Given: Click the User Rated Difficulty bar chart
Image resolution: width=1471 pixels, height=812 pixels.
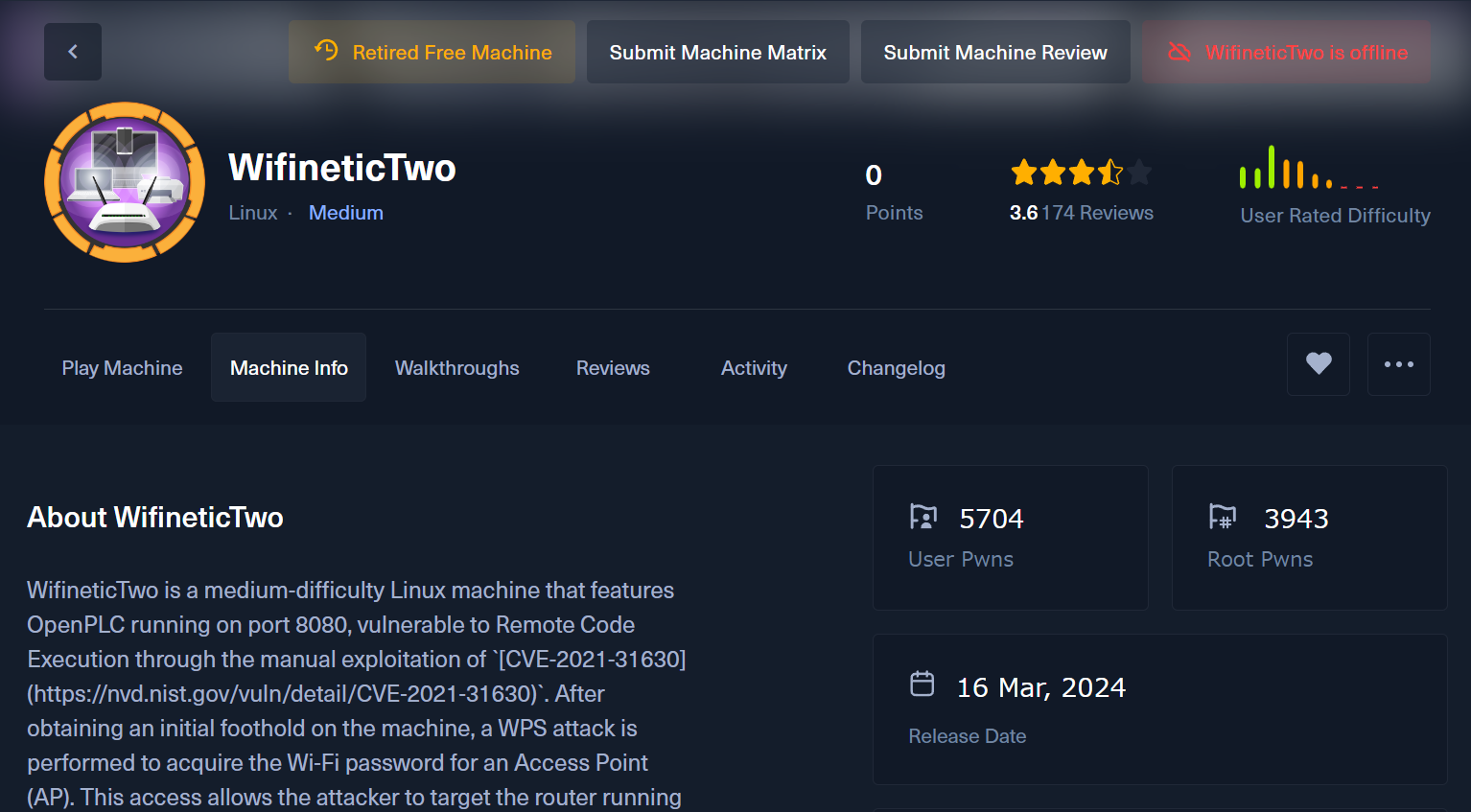Looking at the screenshot, I should (x=1309, y=167).
